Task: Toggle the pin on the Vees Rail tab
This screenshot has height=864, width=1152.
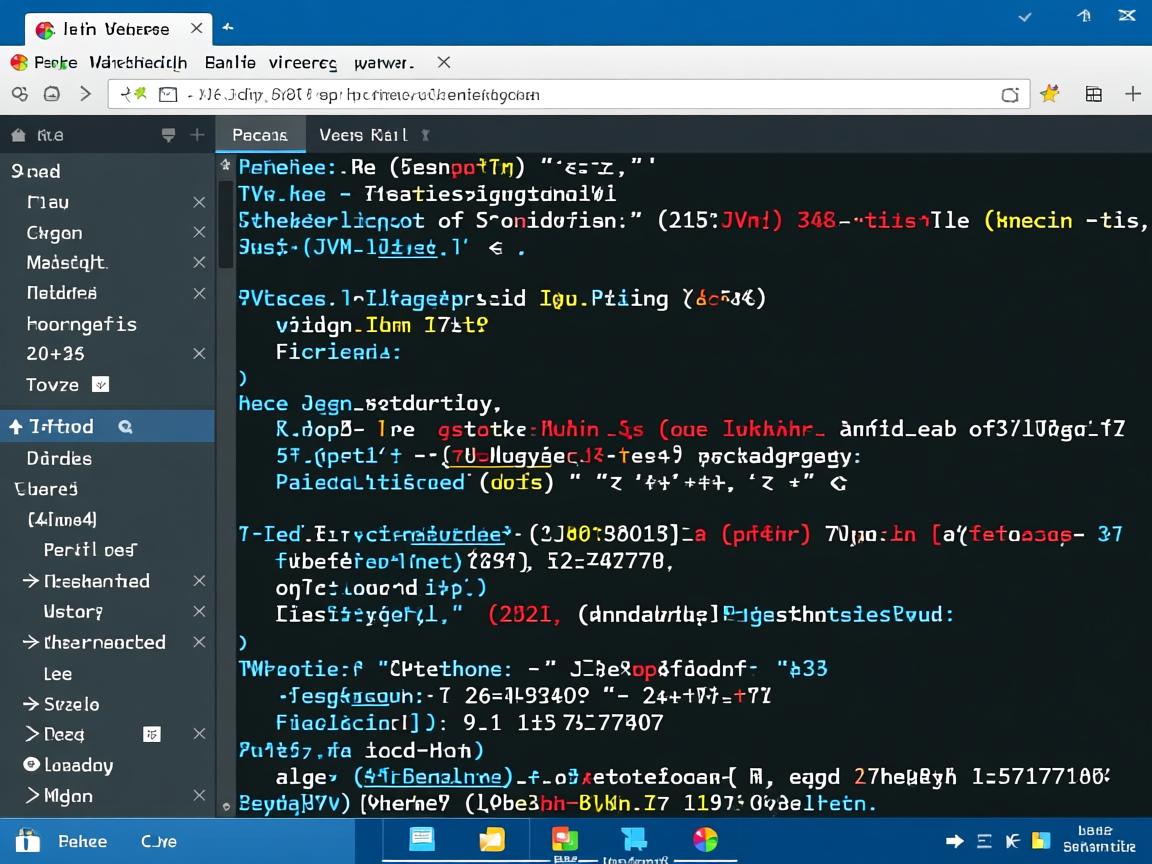Action: 426,134
